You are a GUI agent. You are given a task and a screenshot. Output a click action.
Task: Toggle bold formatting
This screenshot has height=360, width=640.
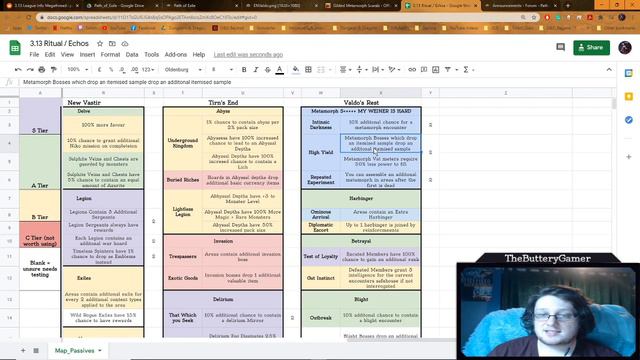click(244, 70)
